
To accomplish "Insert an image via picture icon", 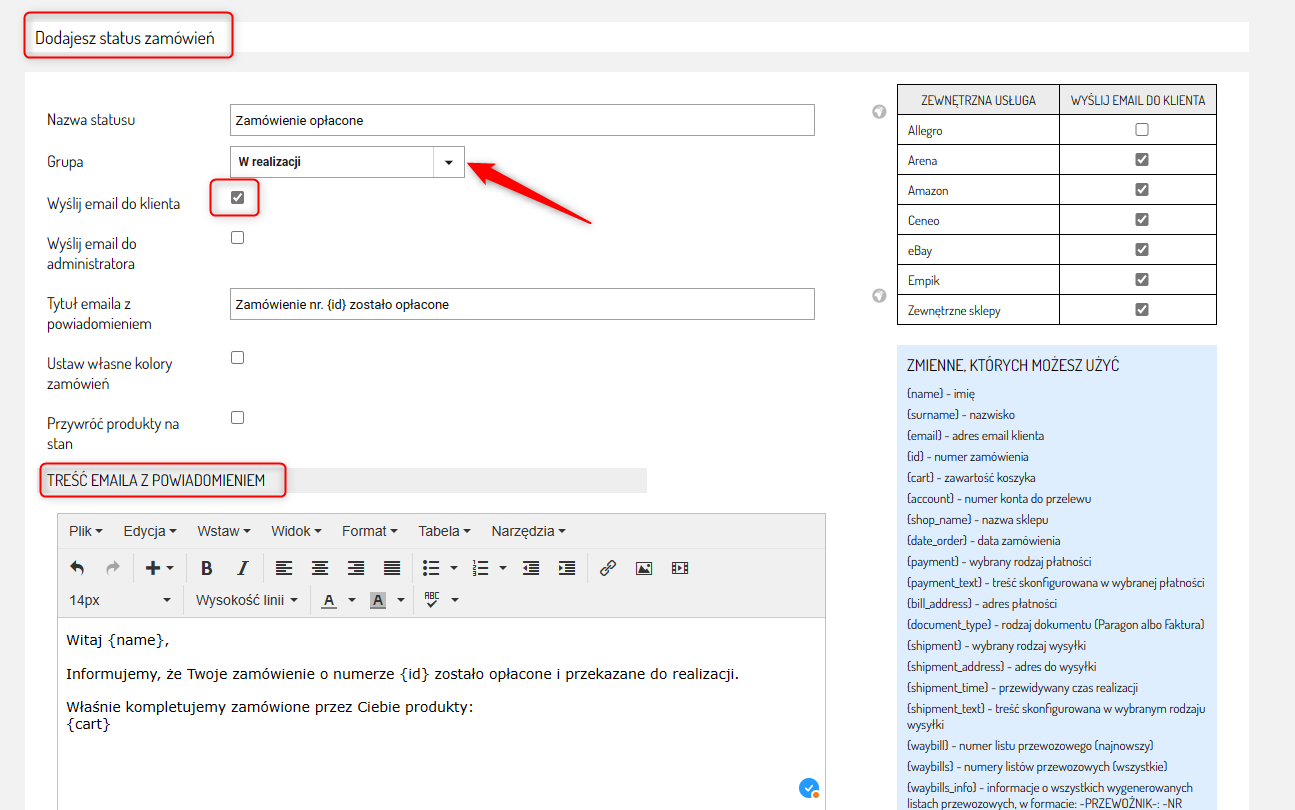I will (644, 568).
